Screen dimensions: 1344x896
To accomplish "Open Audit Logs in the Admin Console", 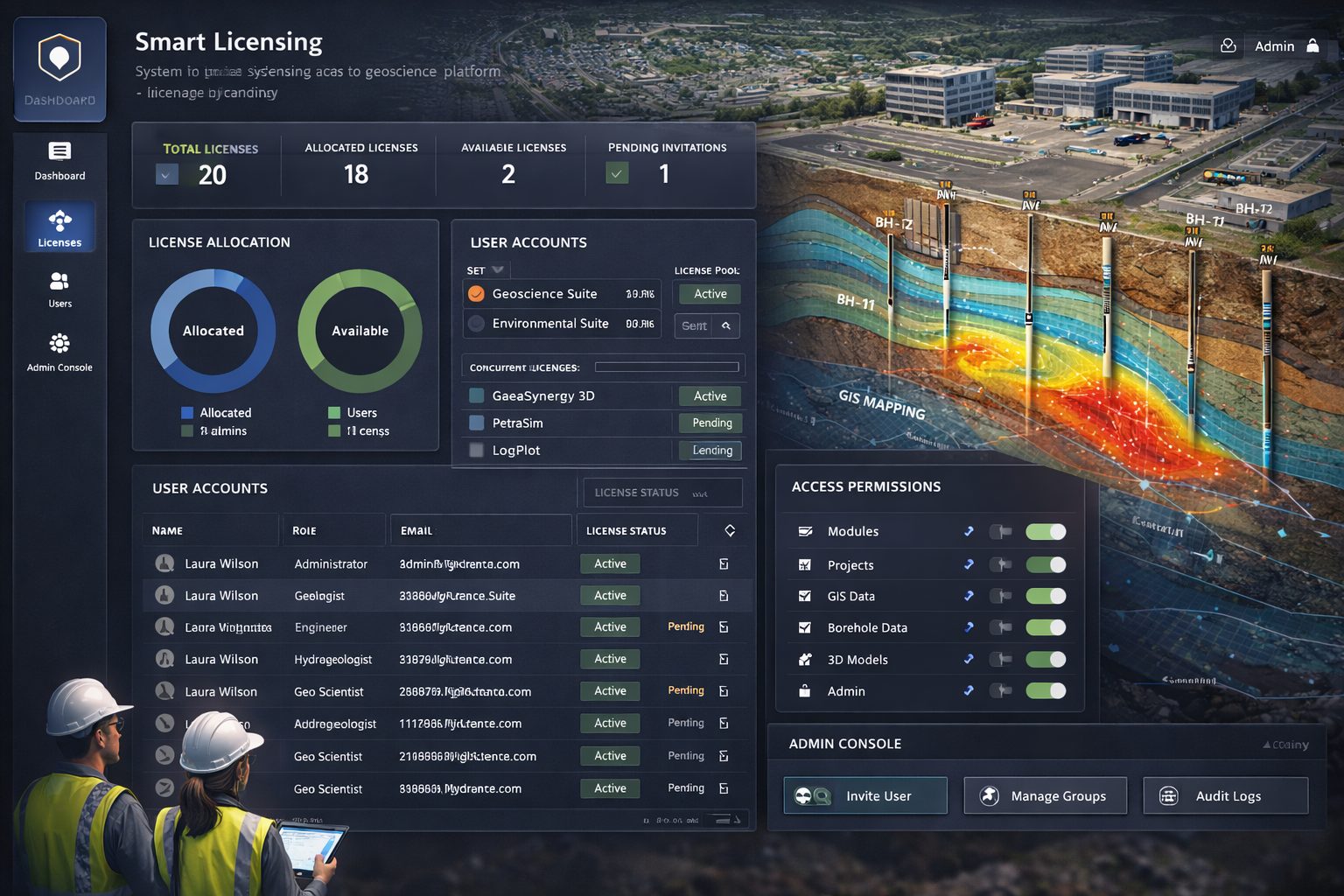I will (1225, 795).
